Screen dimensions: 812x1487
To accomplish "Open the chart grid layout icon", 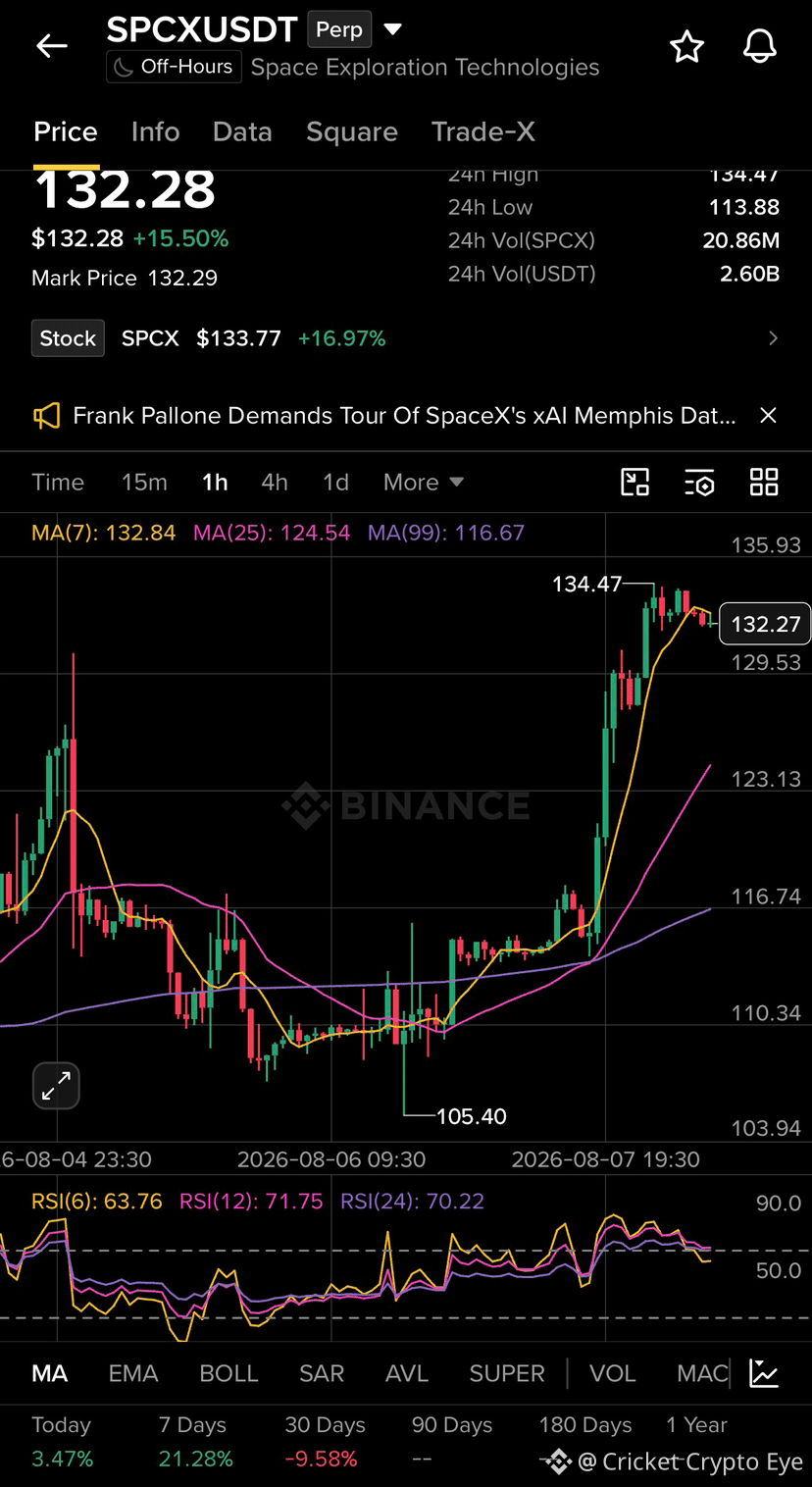I will pyautogui.click(x=764, y=482).
